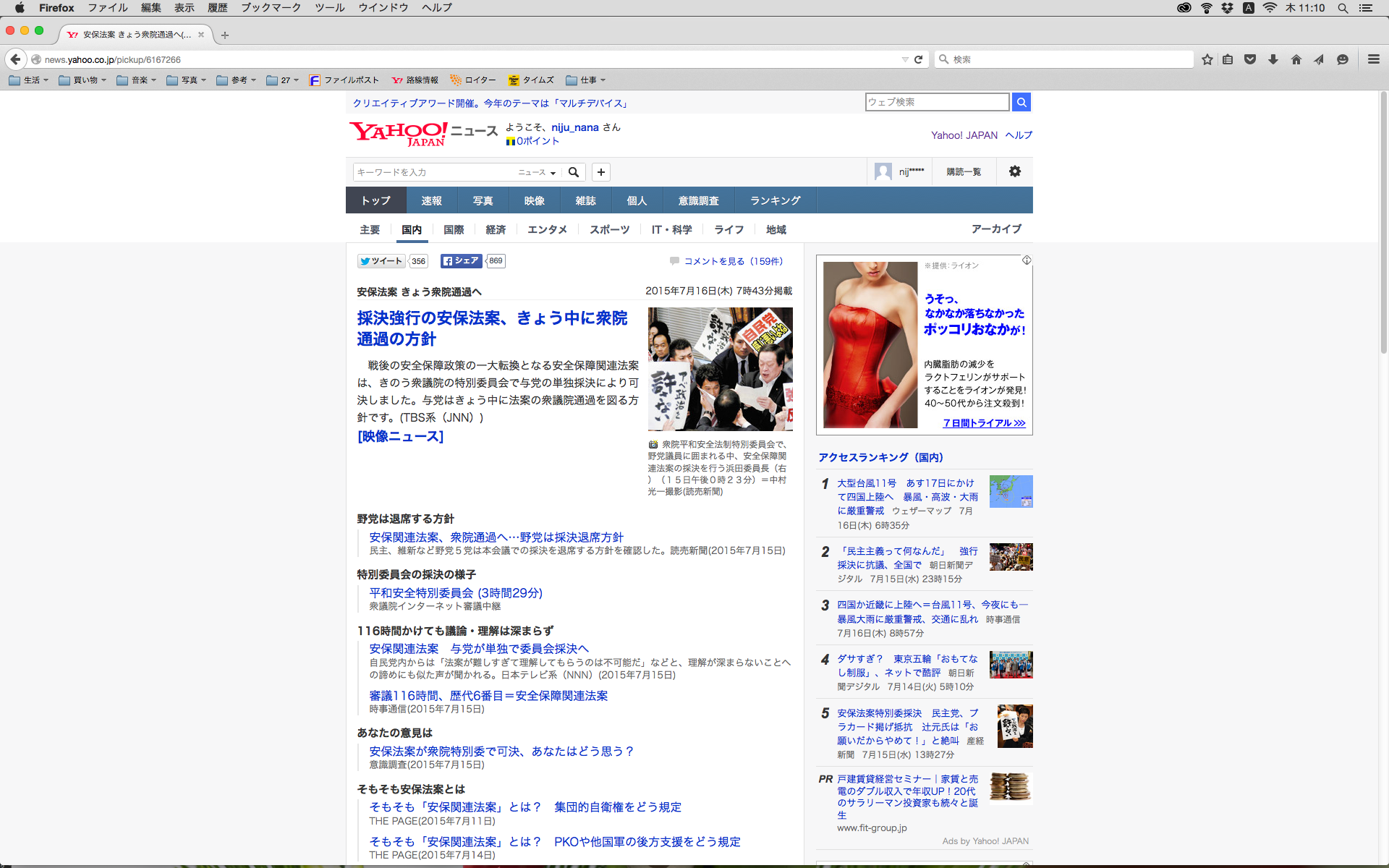Click the ツイート share button
This screenshot has height=868, width=1389.
coord(381,261)
